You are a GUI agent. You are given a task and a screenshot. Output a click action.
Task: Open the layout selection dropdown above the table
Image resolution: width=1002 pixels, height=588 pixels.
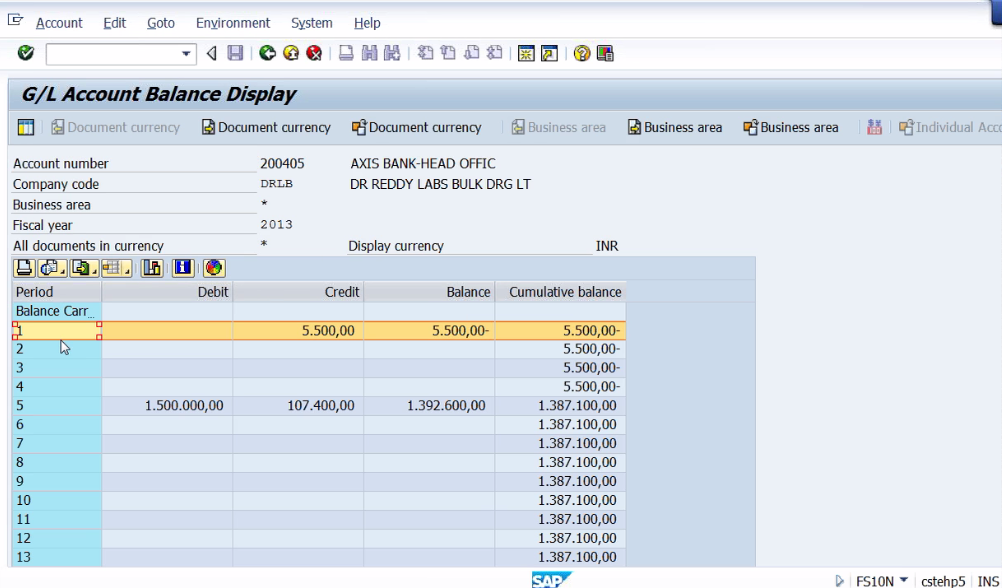116,268
